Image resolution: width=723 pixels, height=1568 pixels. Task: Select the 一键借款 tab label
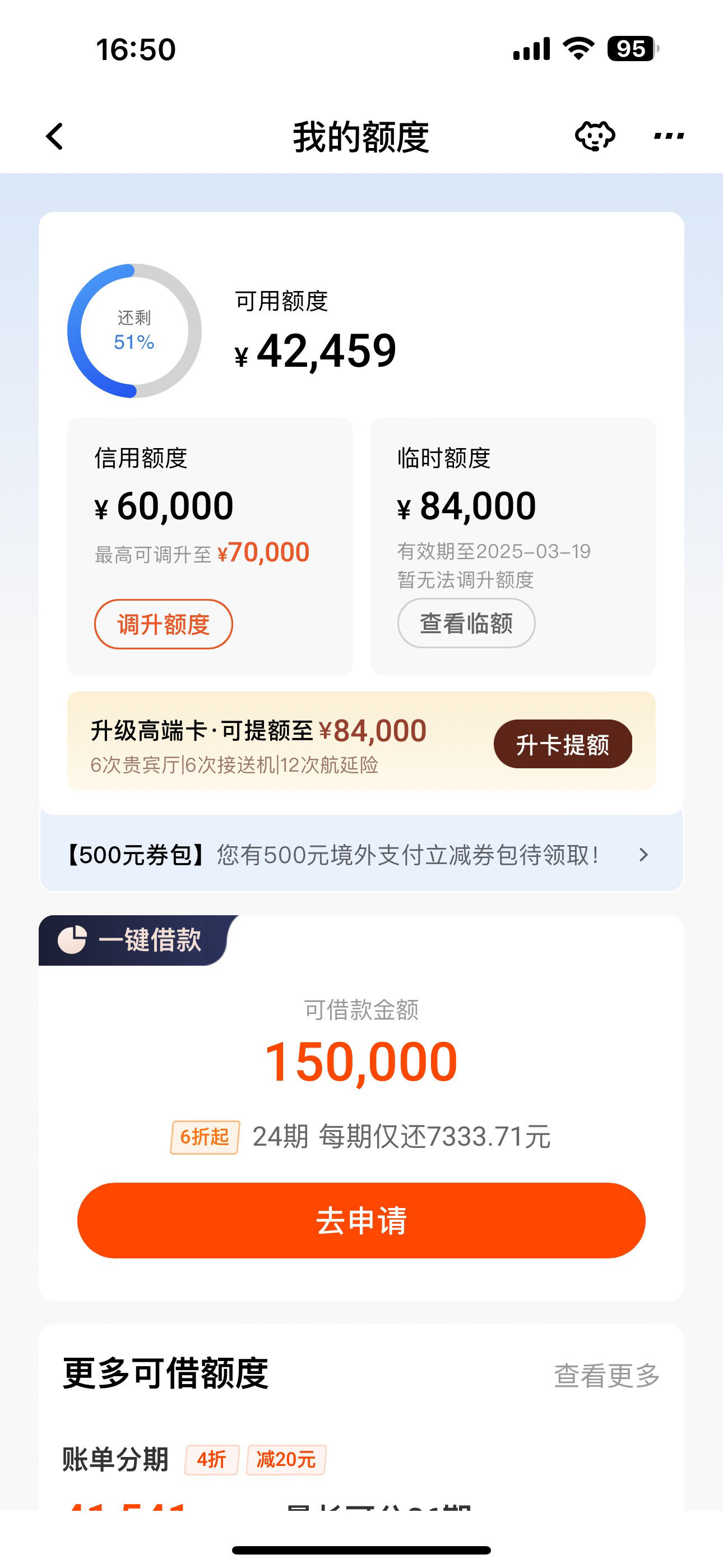149,940
